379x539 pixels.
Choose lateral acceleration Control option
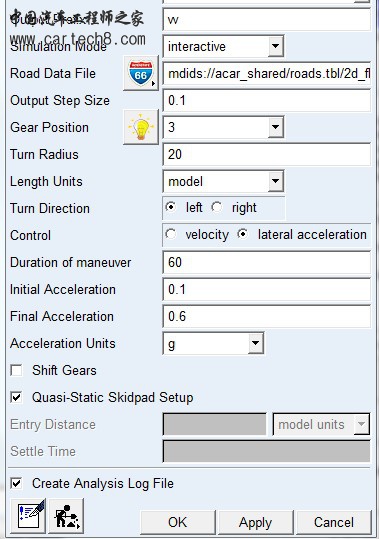click(243, 234)
